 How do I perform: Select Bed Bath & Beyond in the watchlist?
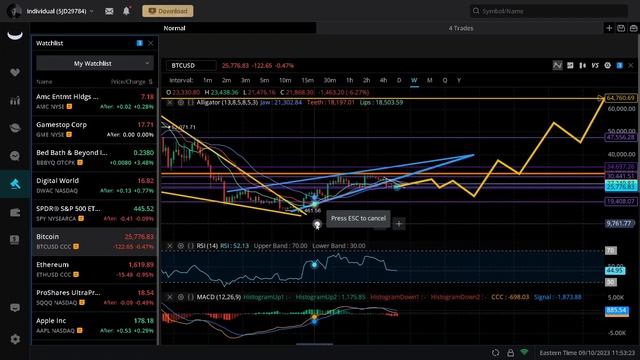(x=95, y=158)
